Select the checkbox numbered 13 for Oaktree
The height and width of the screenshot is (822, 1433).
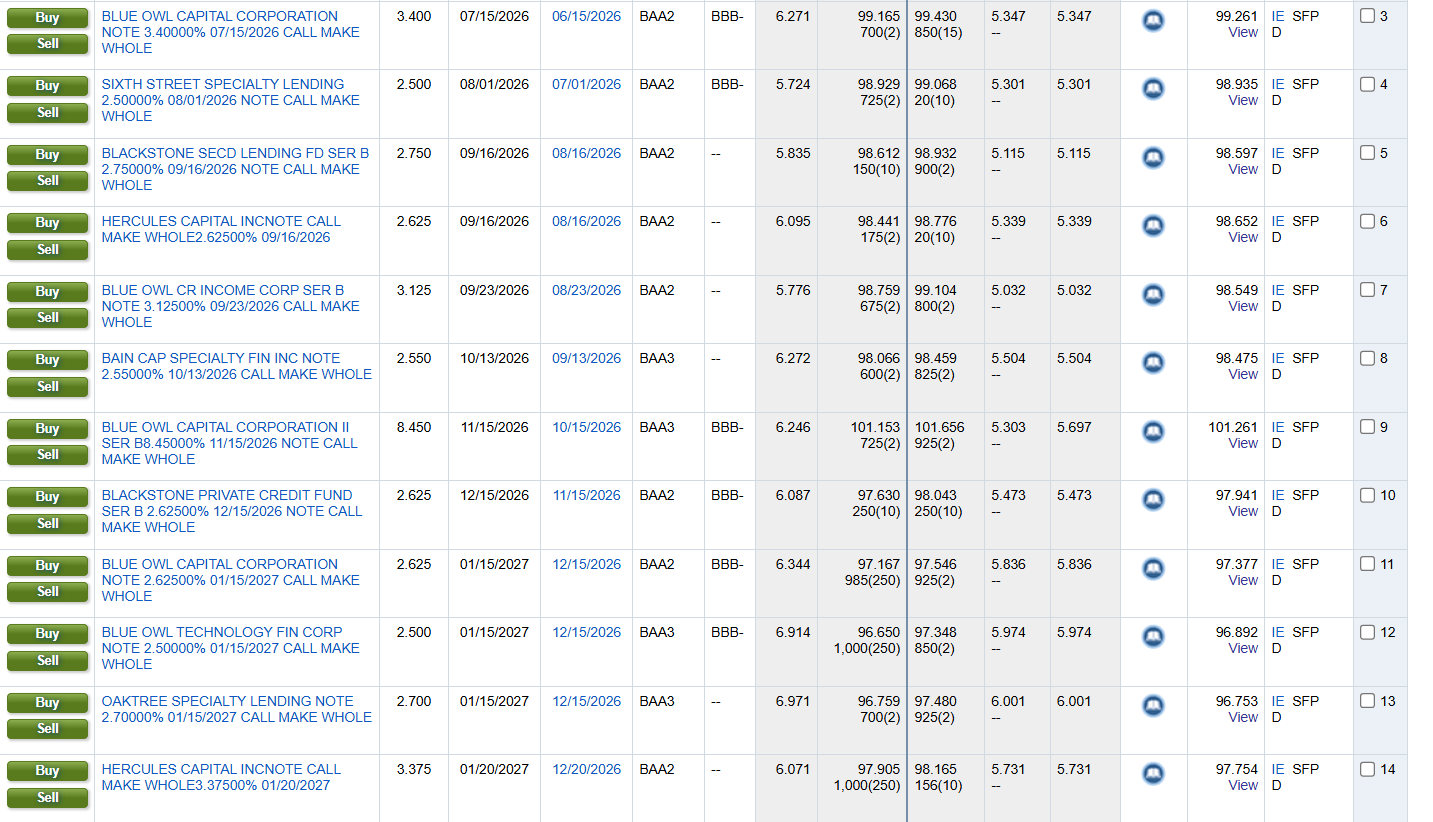[x=1368, y=701]
